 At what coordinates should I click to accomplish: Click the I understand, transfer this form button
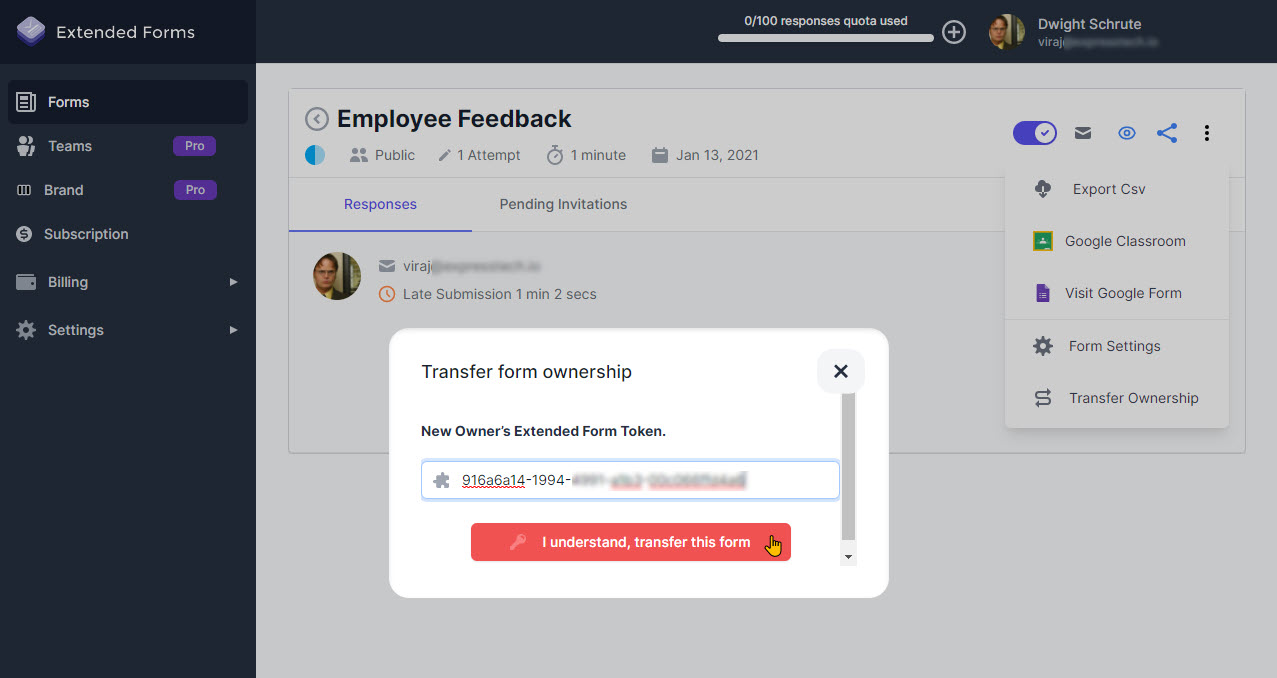[630, 541]
